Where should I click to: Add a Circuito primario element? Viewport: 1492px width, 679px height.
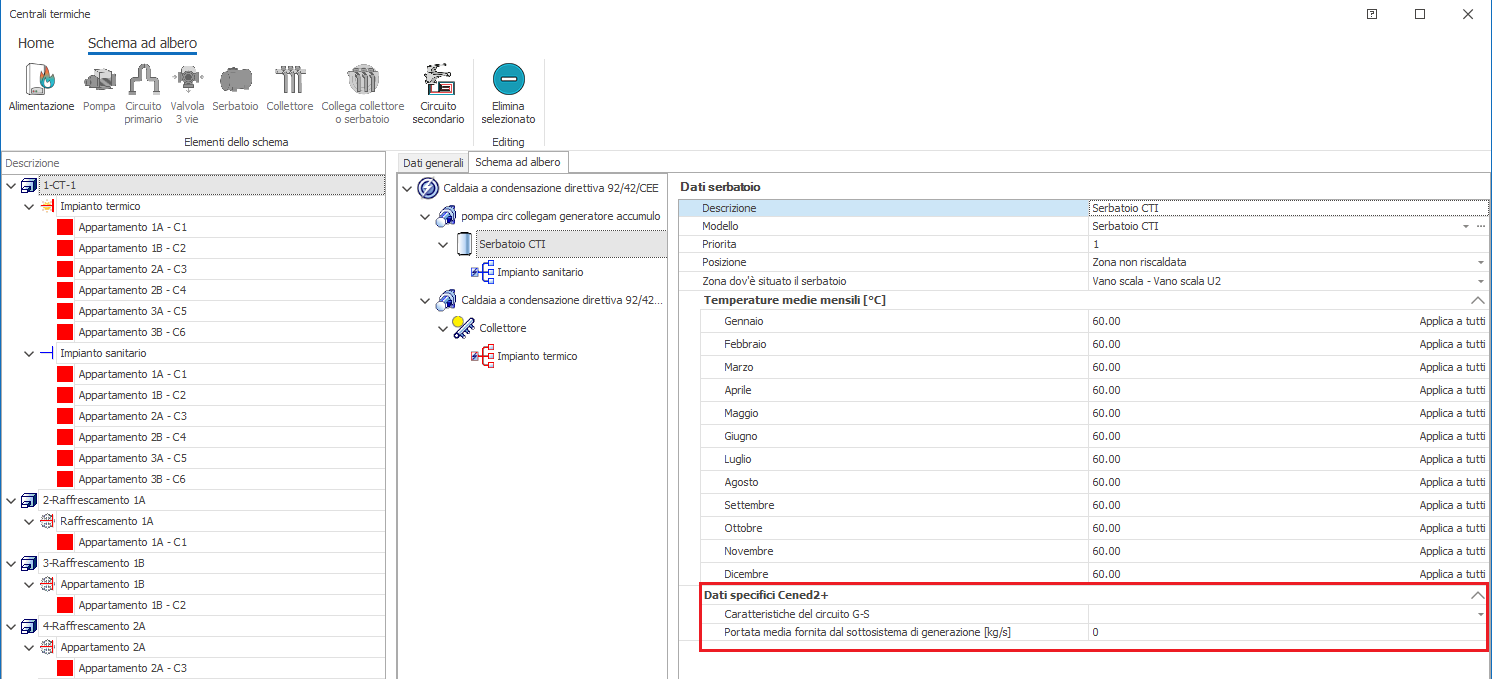point(143,82)
